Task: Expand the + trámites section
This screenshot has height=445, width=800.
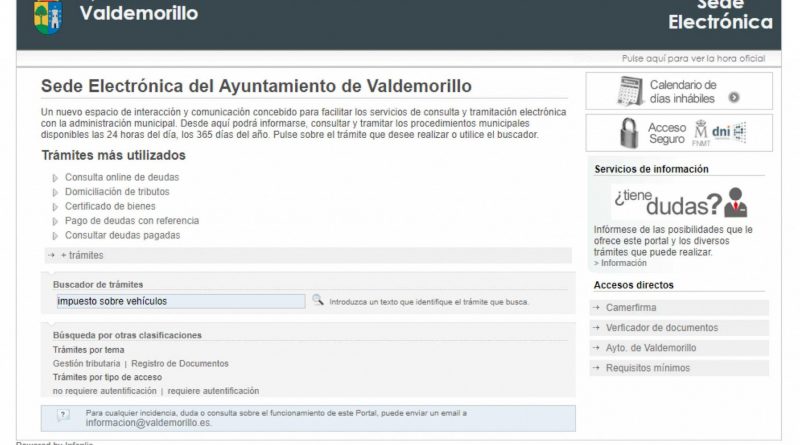Action: (x=81, y=256)
